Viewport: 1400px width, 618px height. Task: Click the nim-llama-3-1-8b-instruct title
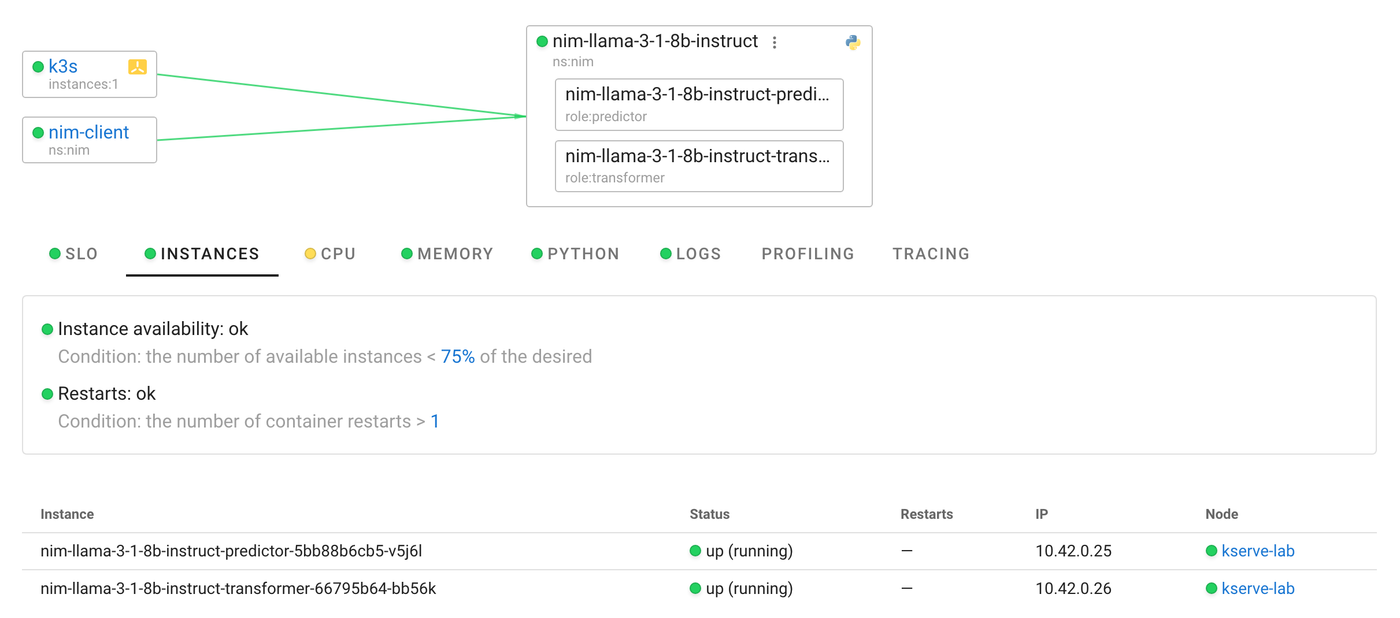(x=655, y=41)
